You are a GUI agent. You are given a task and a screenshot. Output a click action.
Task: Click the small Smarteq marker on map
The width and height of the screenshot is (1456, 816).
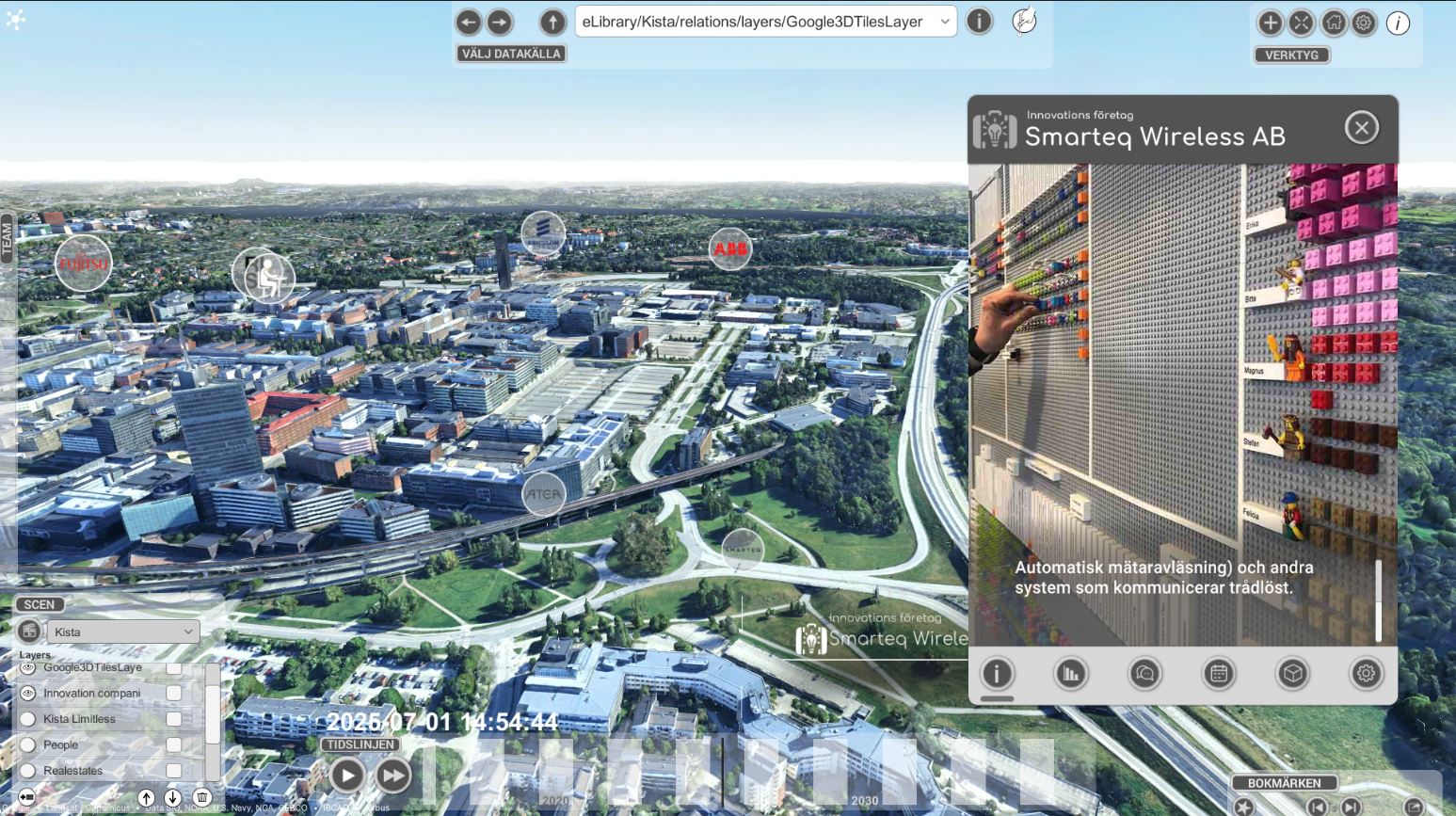click(742, 549)
